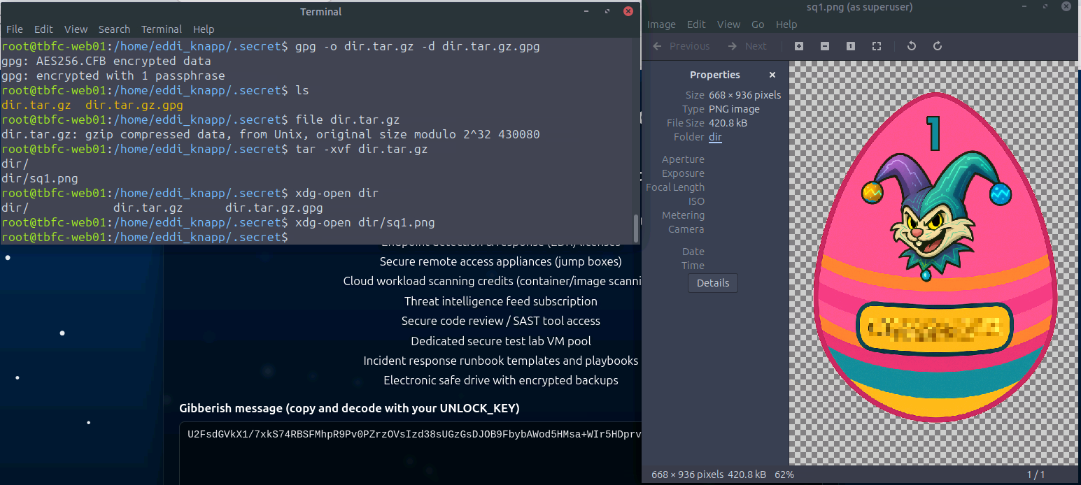Image resolution: width=1081 pixels, height=485 pixels.
Task: Rotate image counterclockwise with the toolbar icon
Action: click(x=912, y=46)
